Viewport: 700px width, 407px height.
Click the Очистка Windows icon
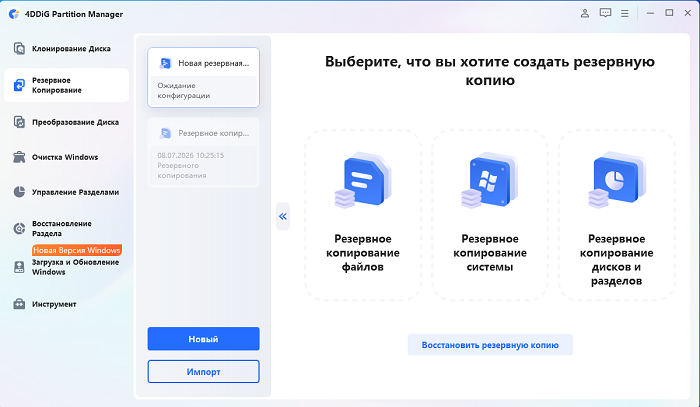click(19, 157)
